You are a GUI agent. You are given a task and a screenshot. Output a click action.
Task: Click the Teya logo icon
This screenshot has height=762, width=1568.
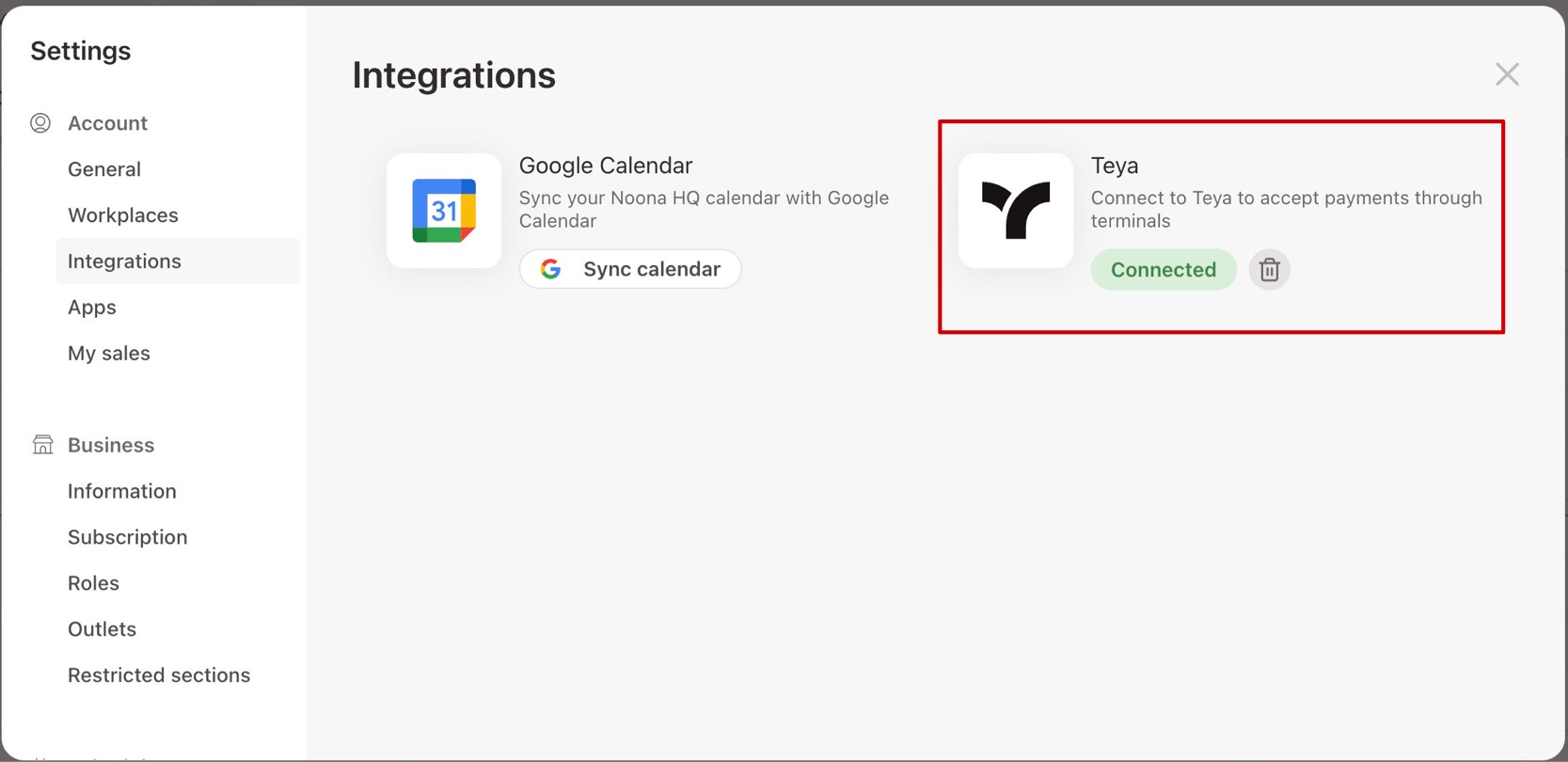tap(1016, 211)
